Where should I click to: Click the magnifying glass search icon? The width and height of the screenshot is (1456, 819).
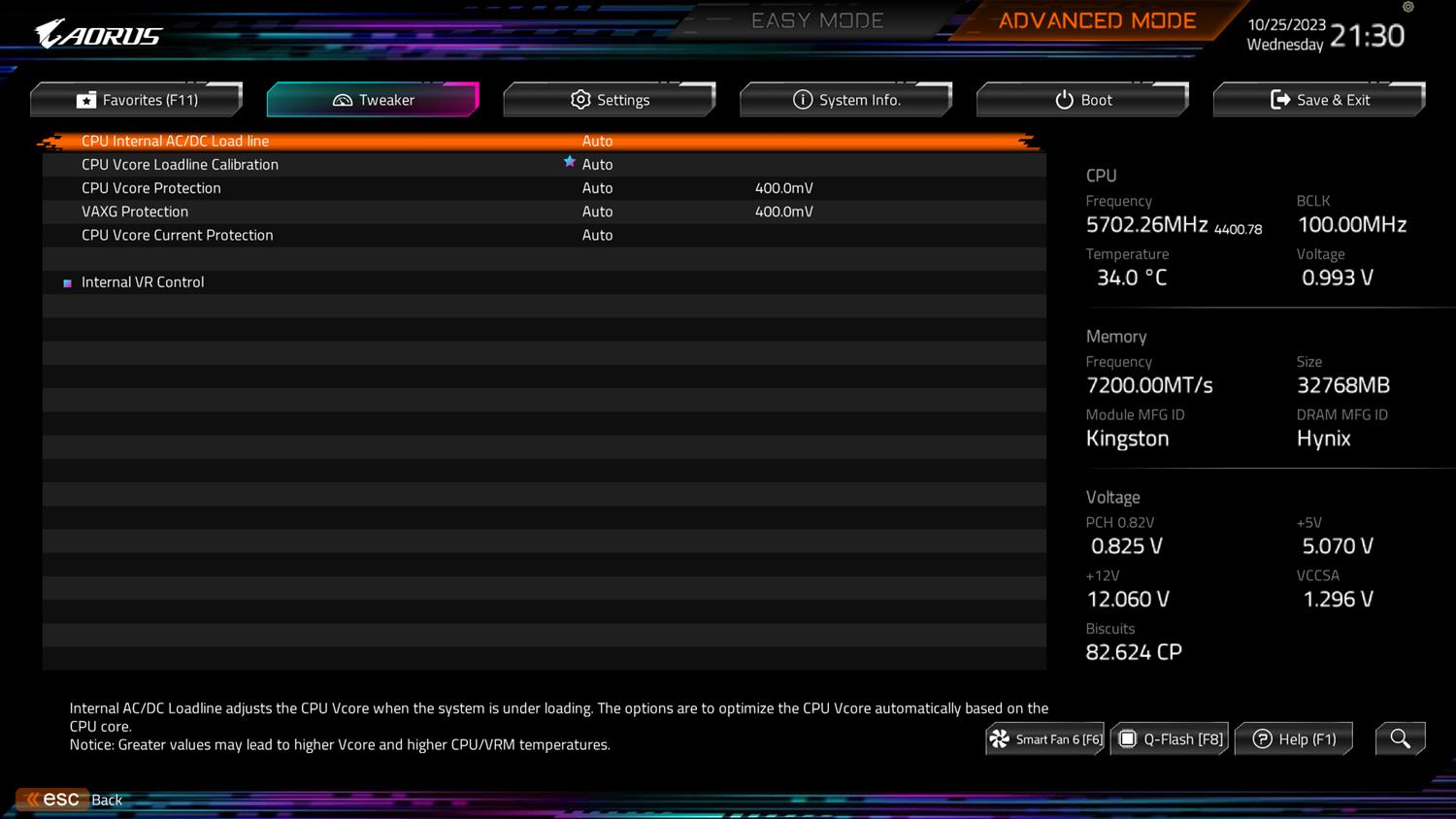(1400, 738)
